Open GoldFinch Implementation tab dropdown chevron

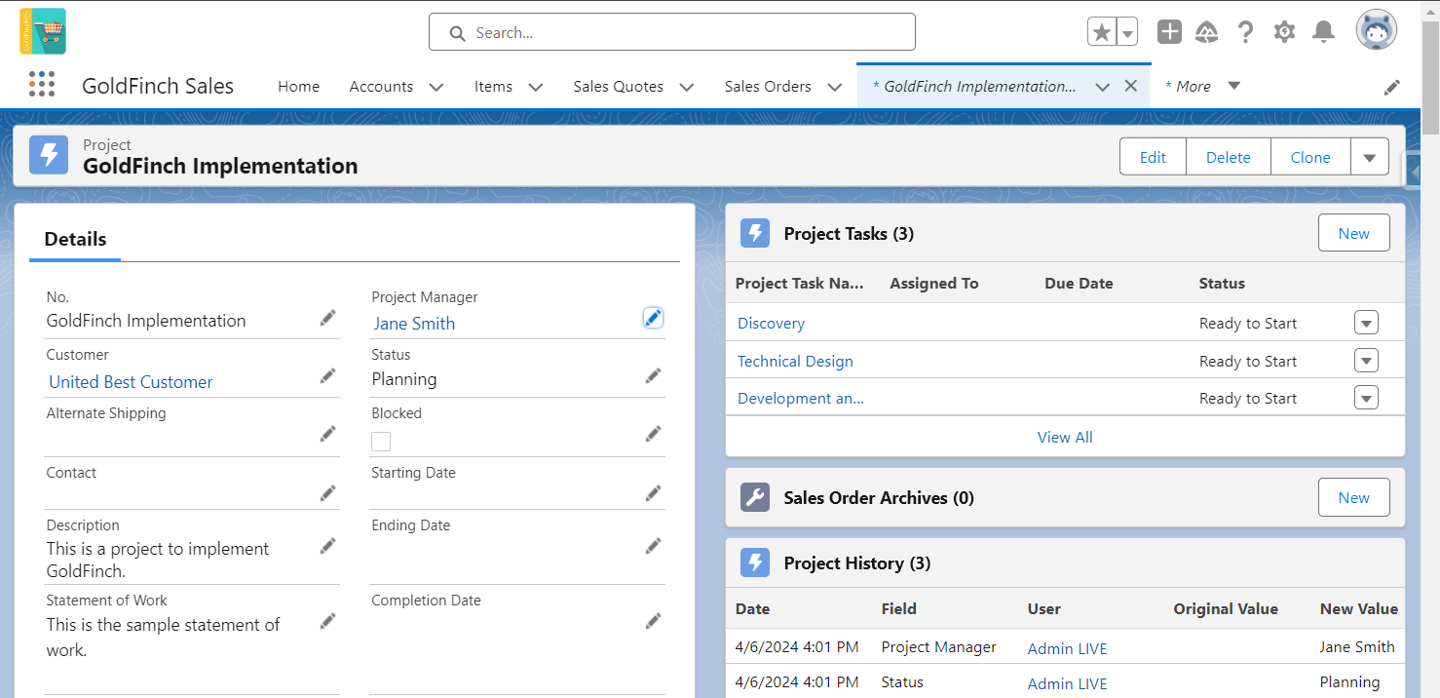click(1102, 87)
